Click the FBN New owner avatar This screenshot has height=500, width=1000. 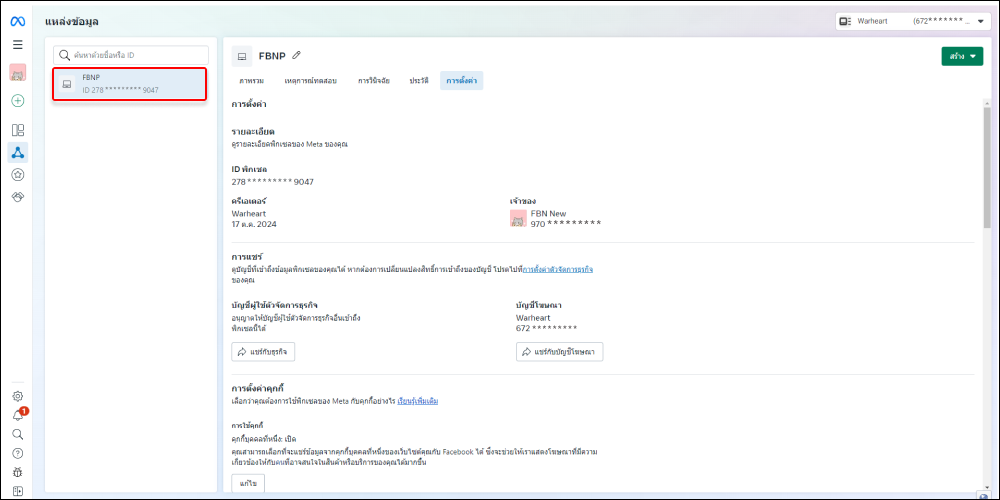pyautogui.click(x=518, y=219)
